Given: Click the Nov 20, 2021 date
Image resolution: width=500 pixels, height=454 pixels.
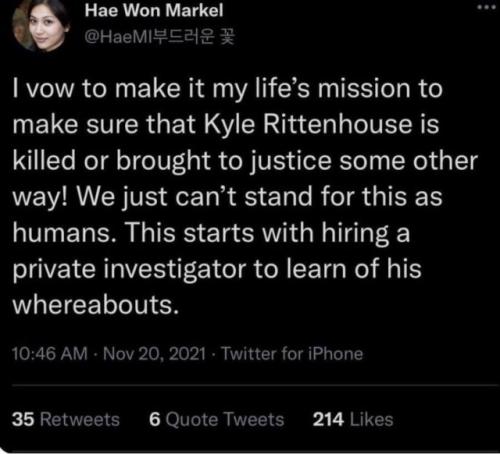Looking at the screenshot, I should tap(154, 354).
